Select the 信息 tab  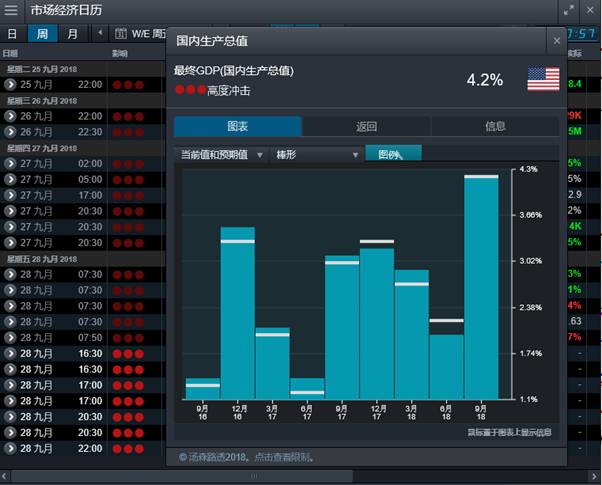point(495,127)
